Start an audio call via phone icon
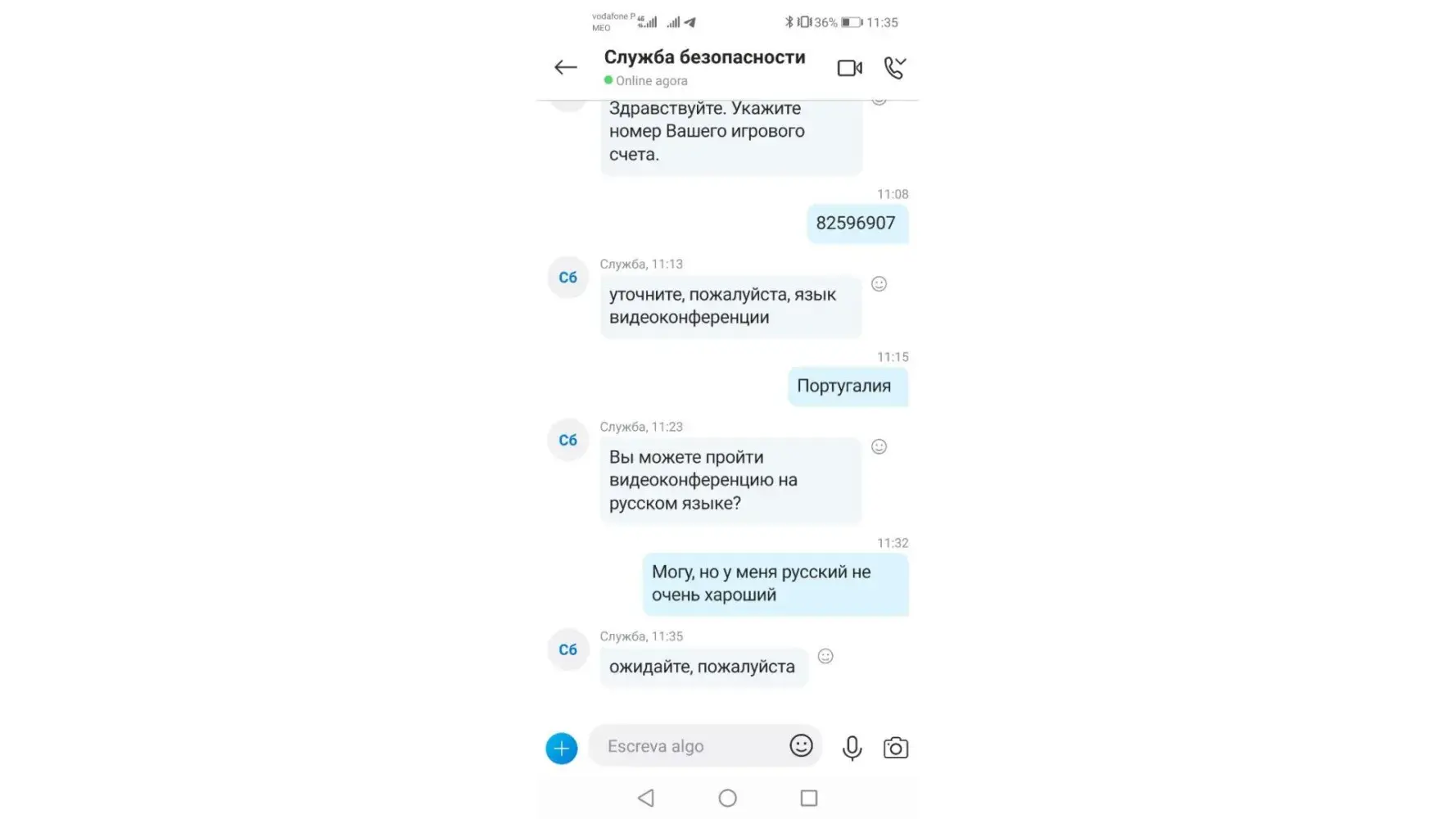 [x=895, y=68]
